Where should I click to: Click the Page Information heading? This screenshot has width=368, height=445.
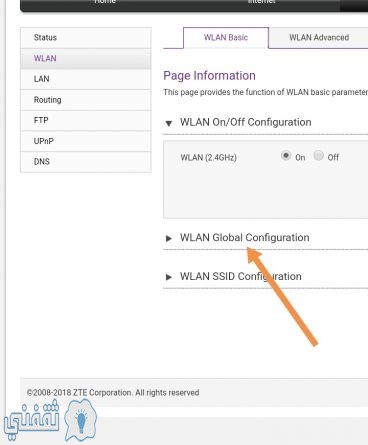point(209,76)
